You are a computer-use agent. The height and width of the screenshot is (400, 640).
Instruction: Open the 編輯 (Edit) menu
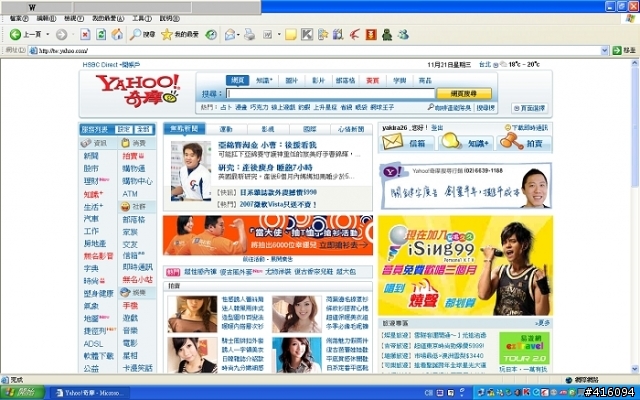[x=46, y=18]
